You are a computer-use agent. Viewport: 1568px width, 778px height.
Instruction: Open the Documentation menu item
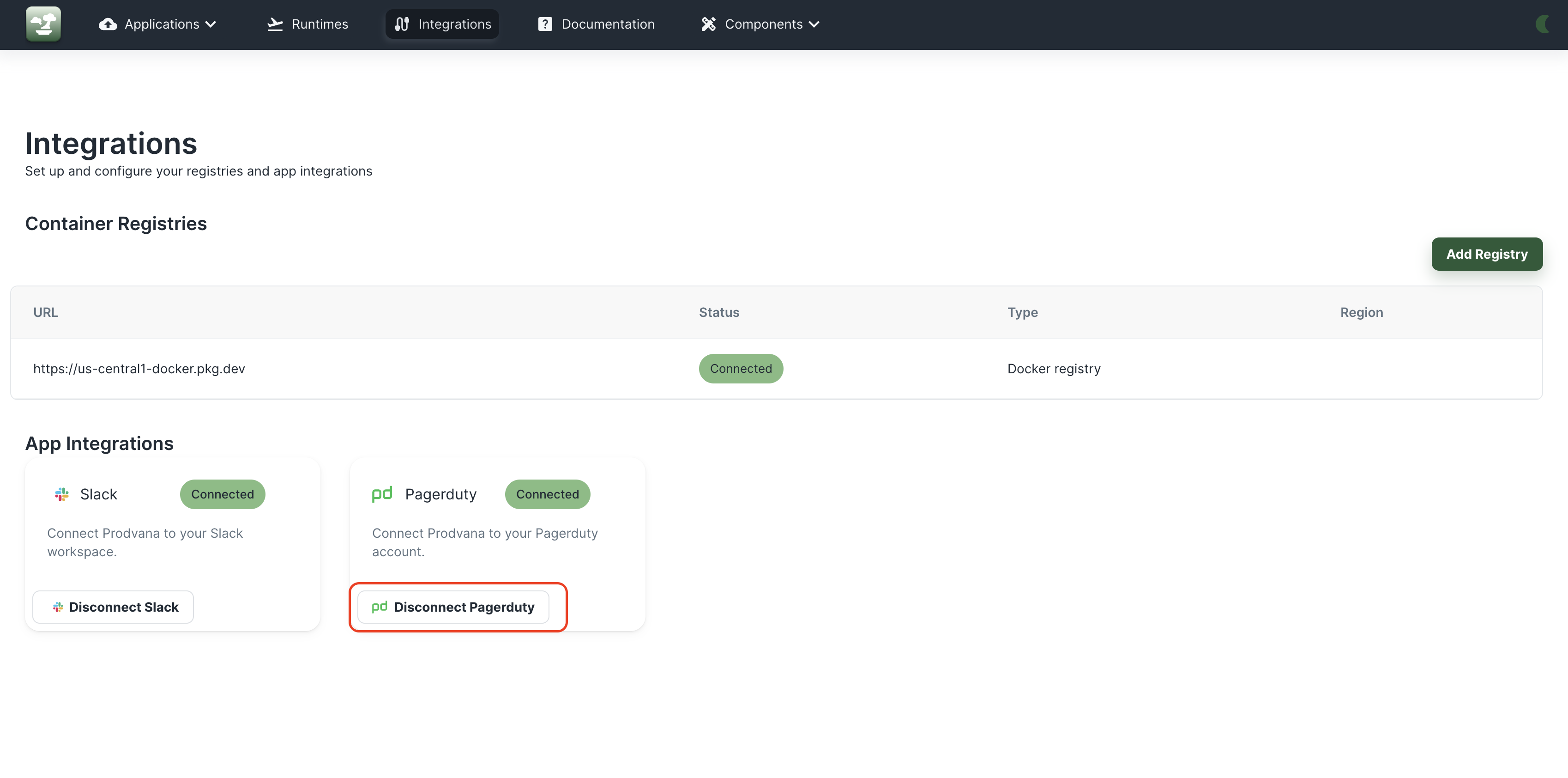pos(608,24)
